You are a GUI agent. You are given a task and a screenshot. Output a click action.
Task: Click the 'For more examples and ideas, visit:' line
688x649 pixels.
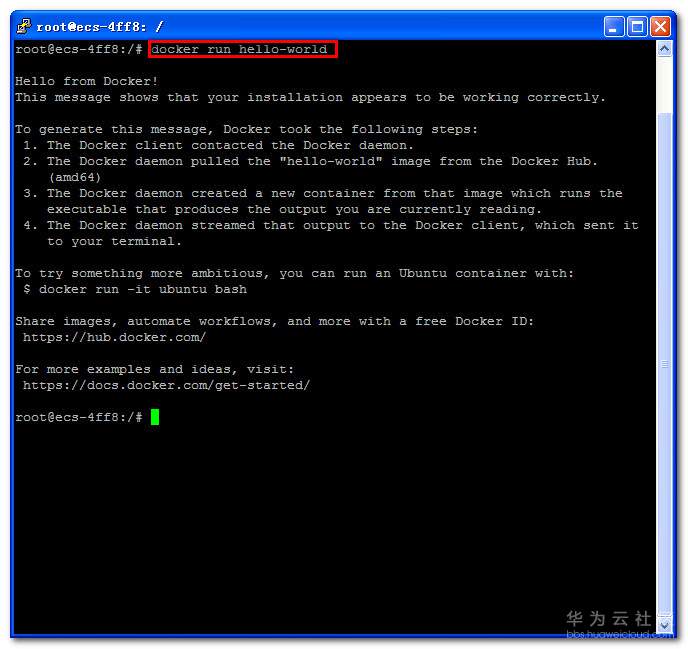154,369
